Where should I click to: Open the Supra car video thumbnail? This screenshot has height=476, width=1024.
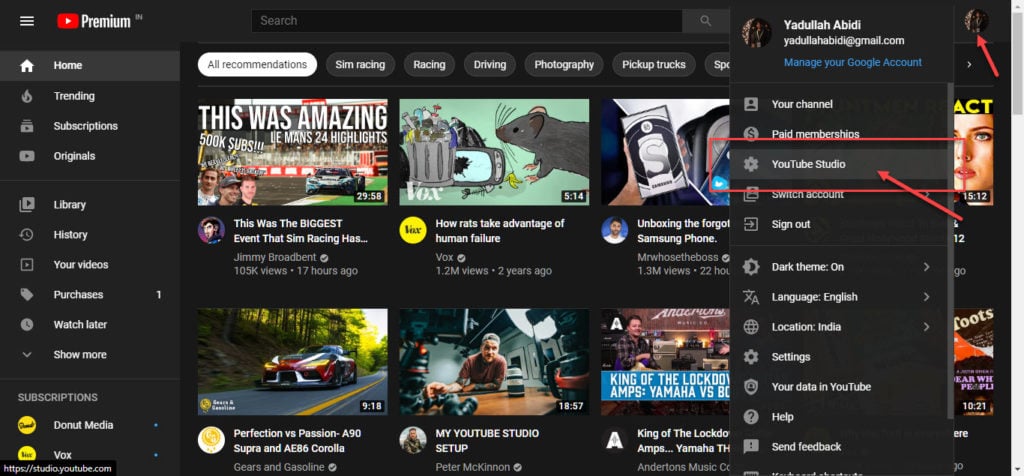(x=293, y=362)
